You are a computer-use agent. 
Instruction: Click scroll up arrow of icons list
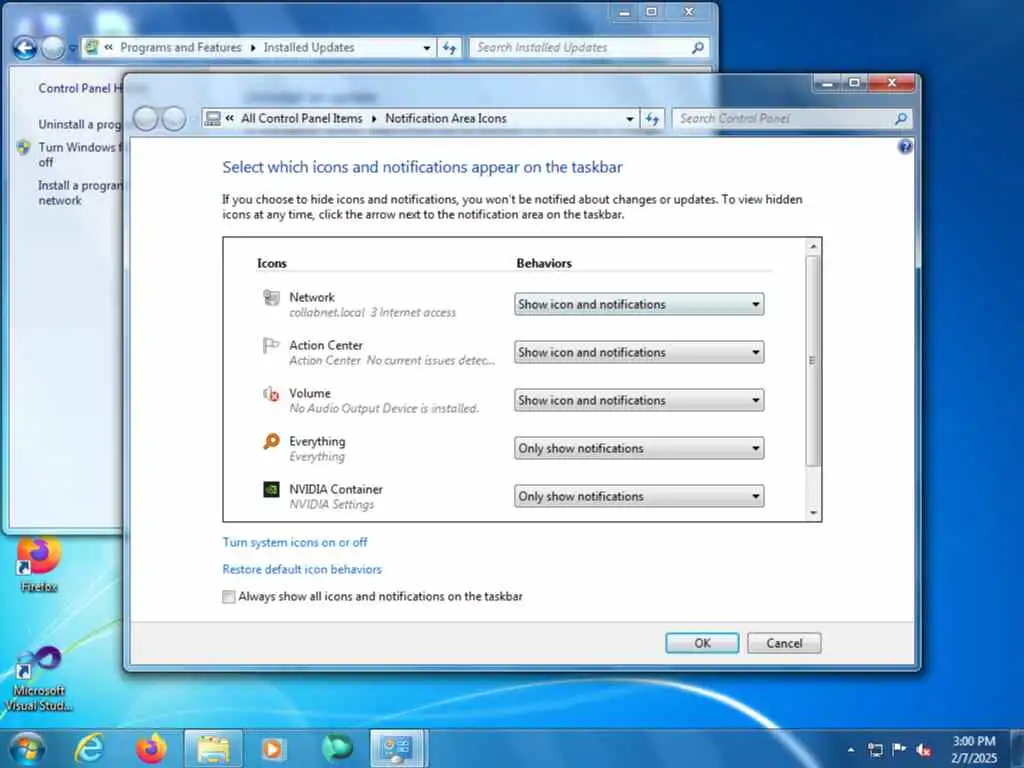[x=813, y=246]
